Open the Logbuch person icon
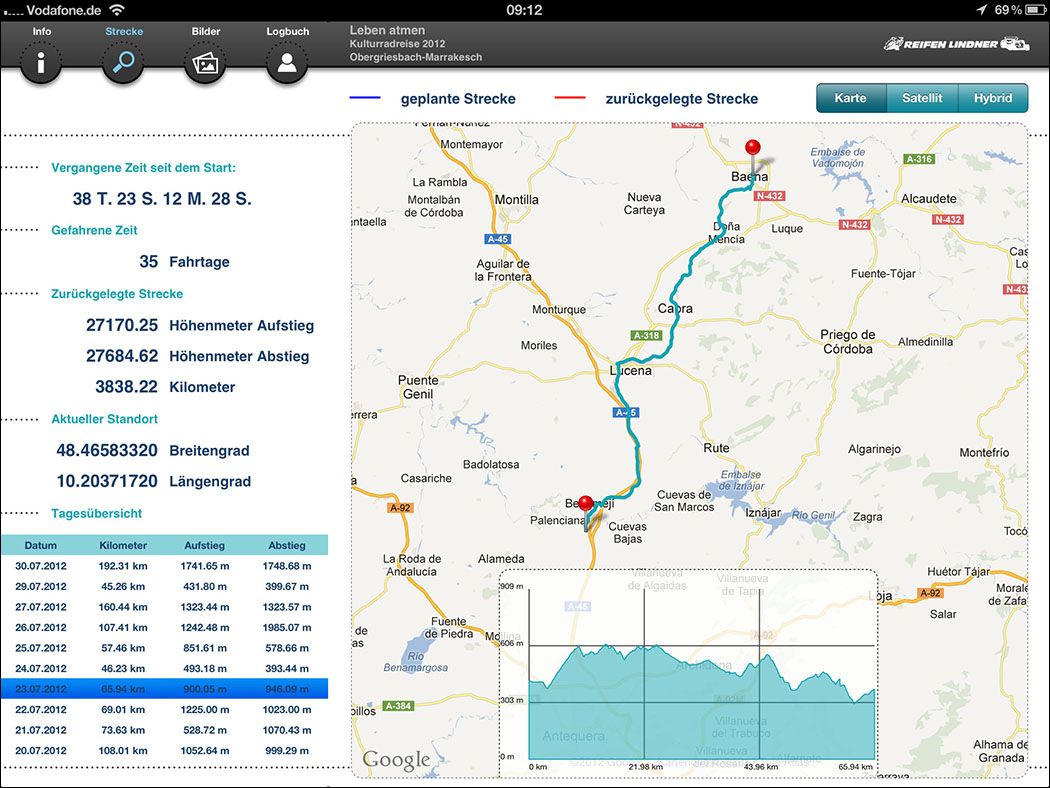 click(287, 62)
